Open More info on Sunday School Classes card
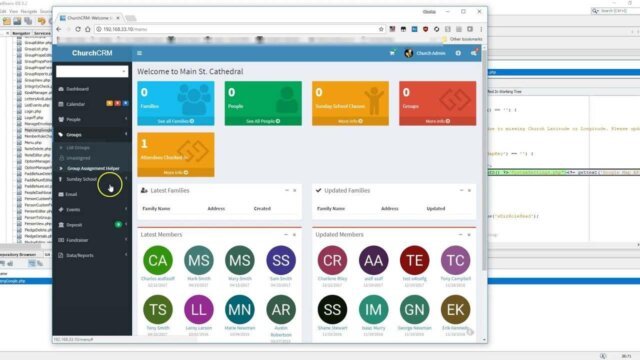 point(350,121)
